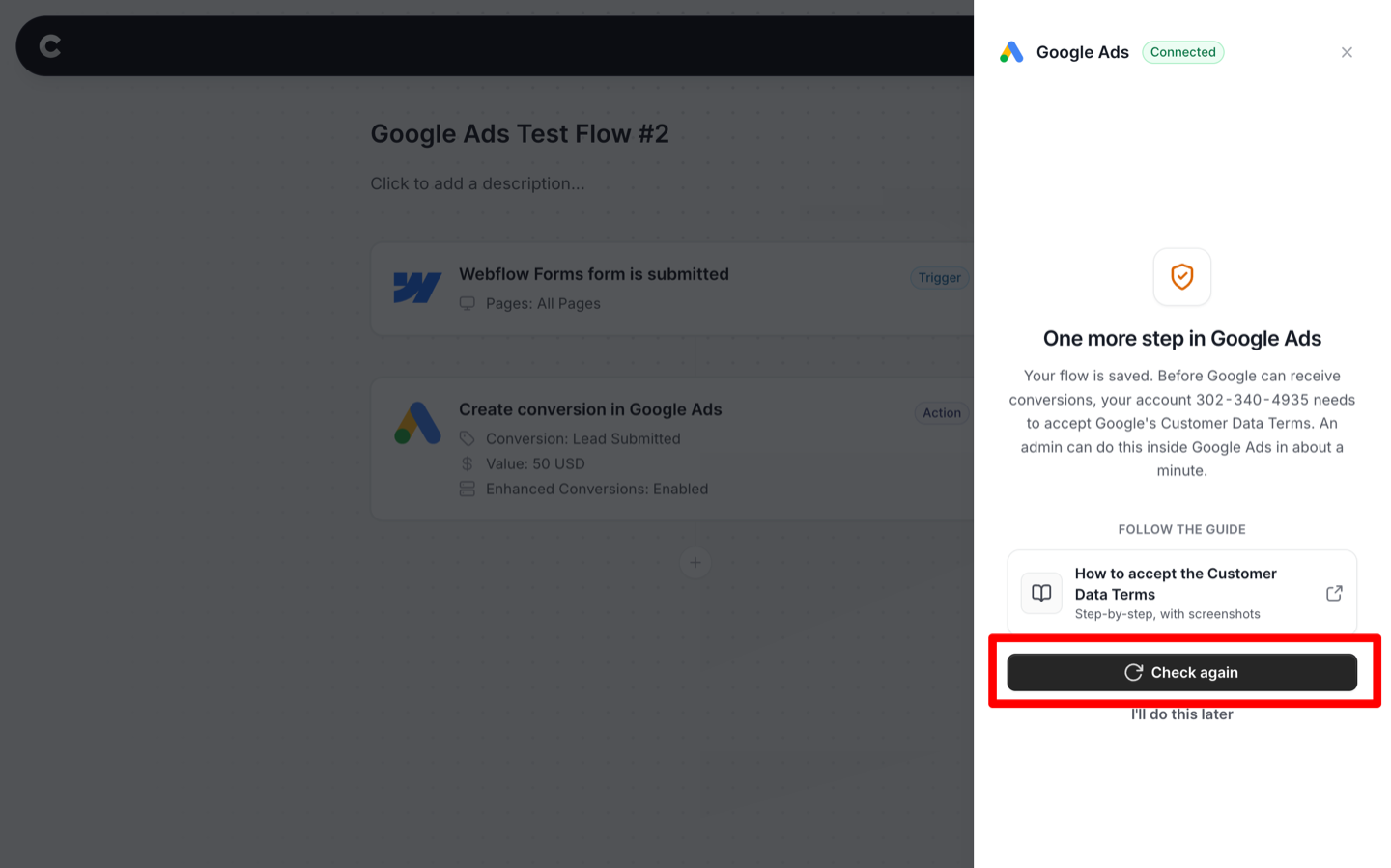Screen dimensions: 1391x868
Task: Click the Google Ads panel title text
Action: point(1082,52)
